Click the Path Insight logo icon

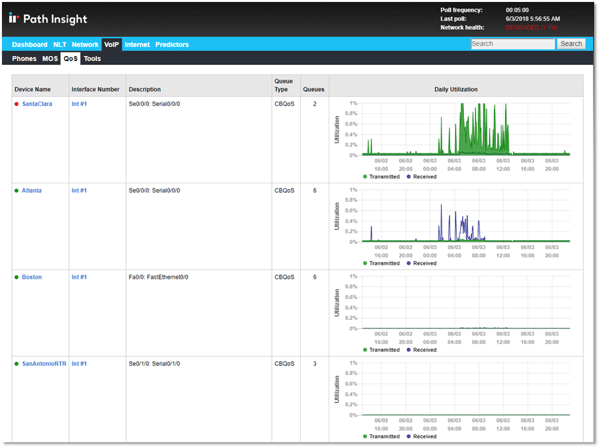coord(14,18)
